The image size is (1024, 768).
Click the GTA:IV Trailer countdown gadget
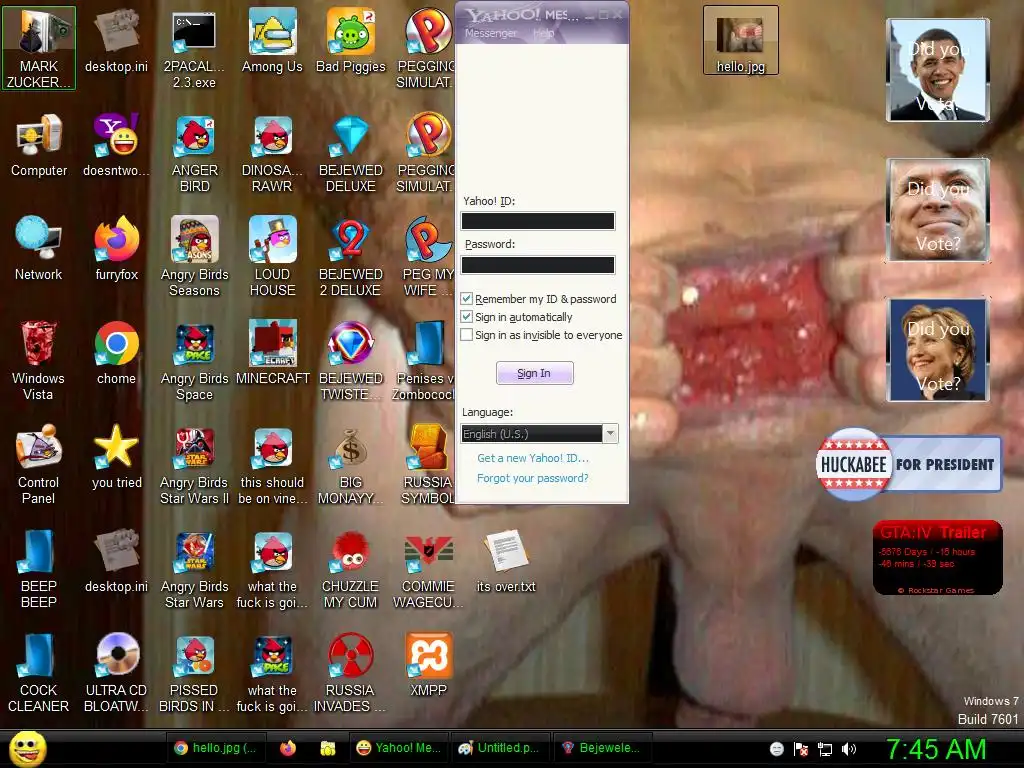pos(938,558)
